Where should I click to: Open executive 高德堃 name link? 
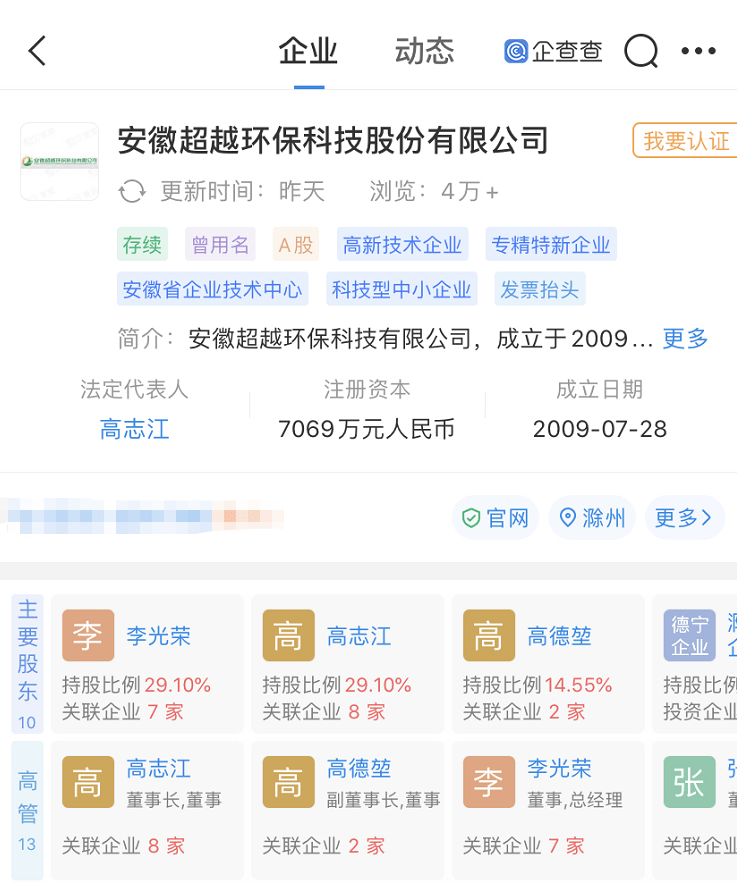[x=359, y=768]
